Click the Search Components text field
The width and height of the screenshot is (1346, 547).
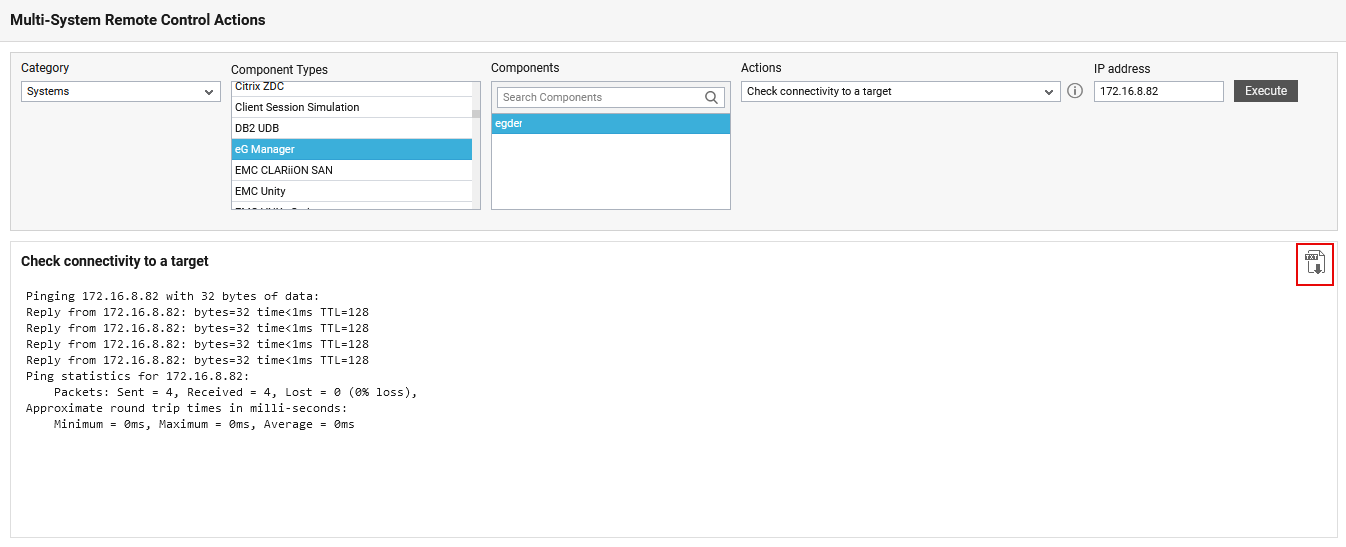pyautogui.click(x=598, y=97)
